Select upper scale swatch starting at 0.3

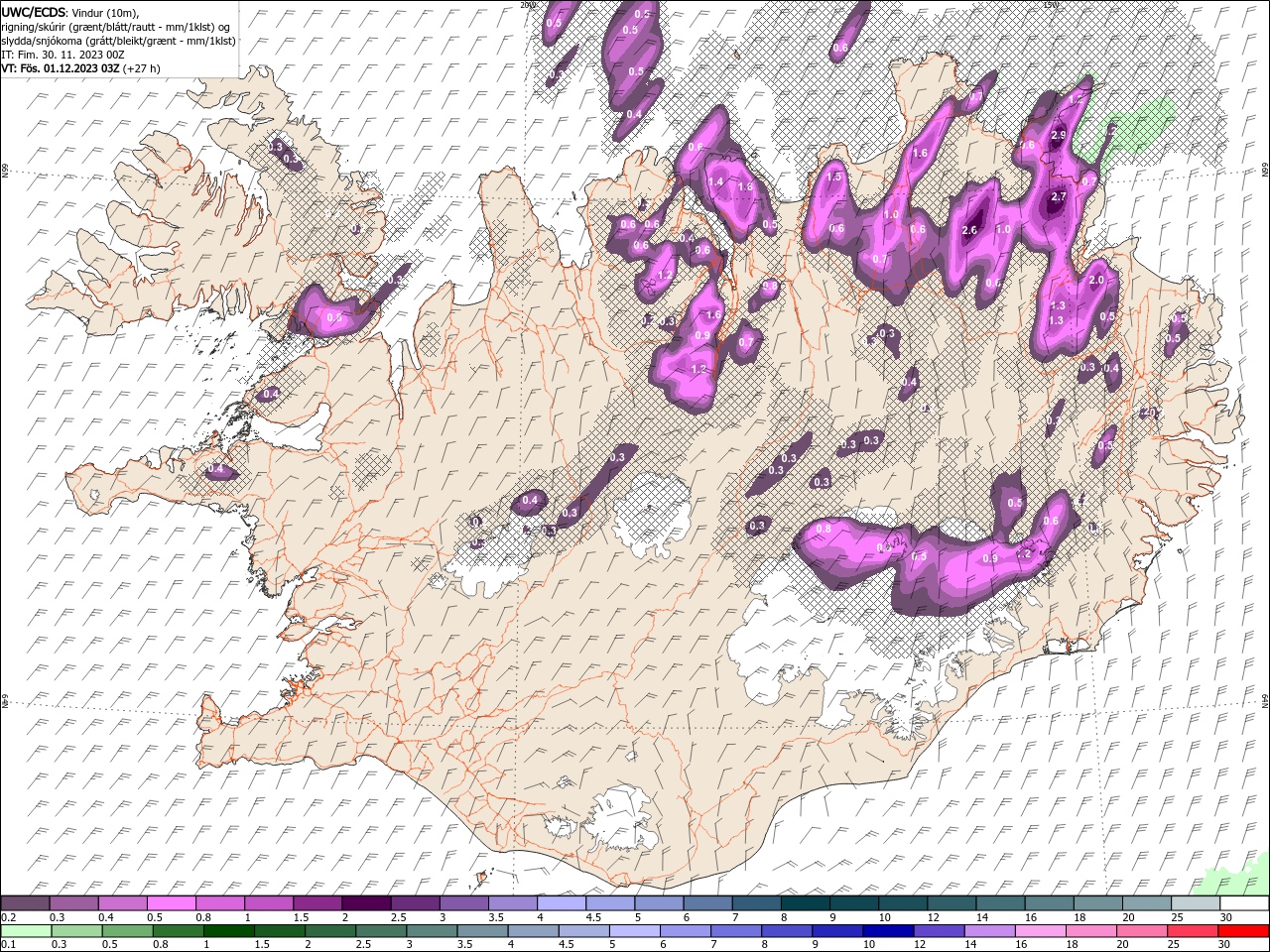pyautogui.click(x=74, y=903)
